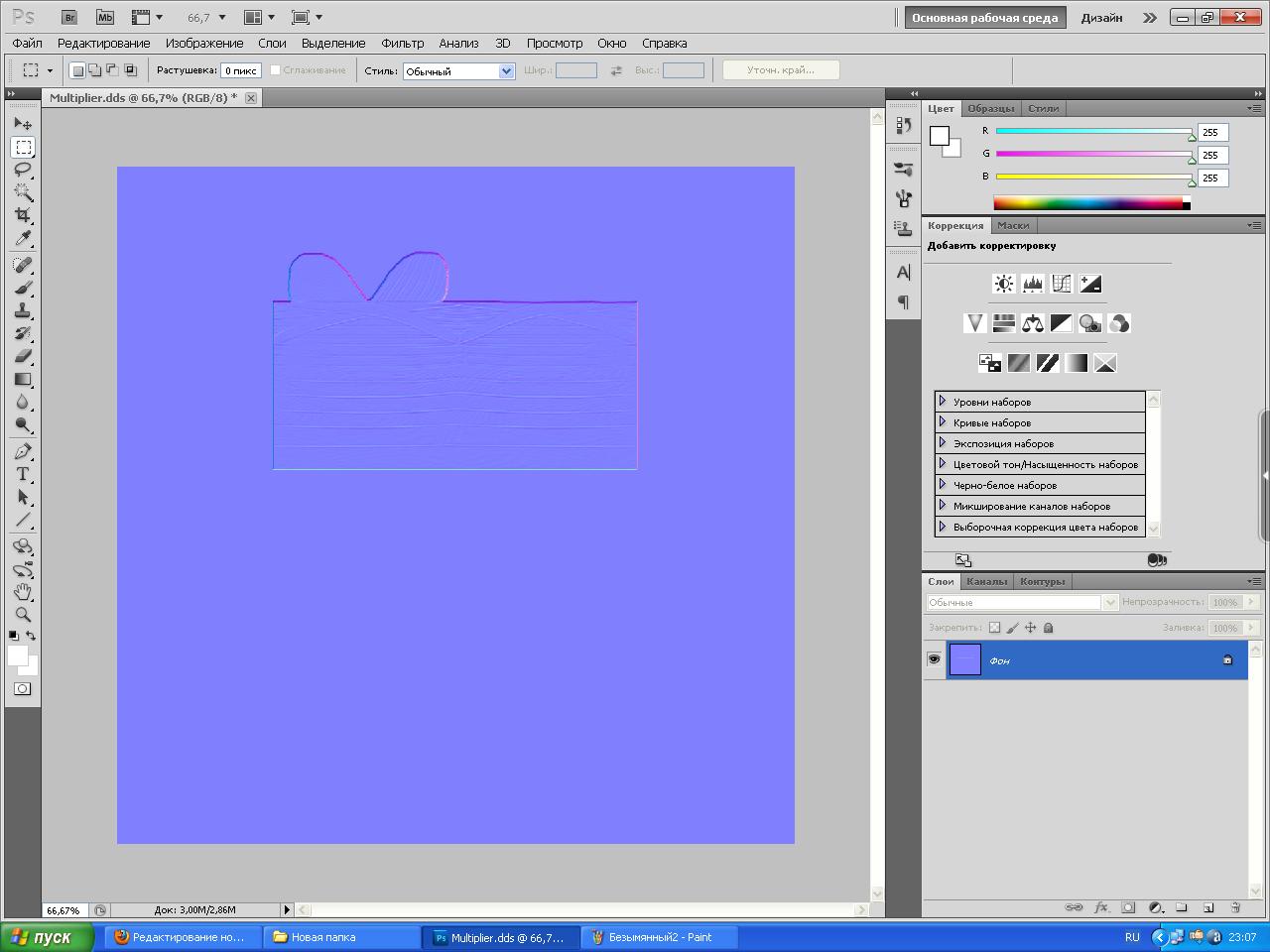Select the Zoom tool
Screen dimensions: 1270x952
click(23, 615)
